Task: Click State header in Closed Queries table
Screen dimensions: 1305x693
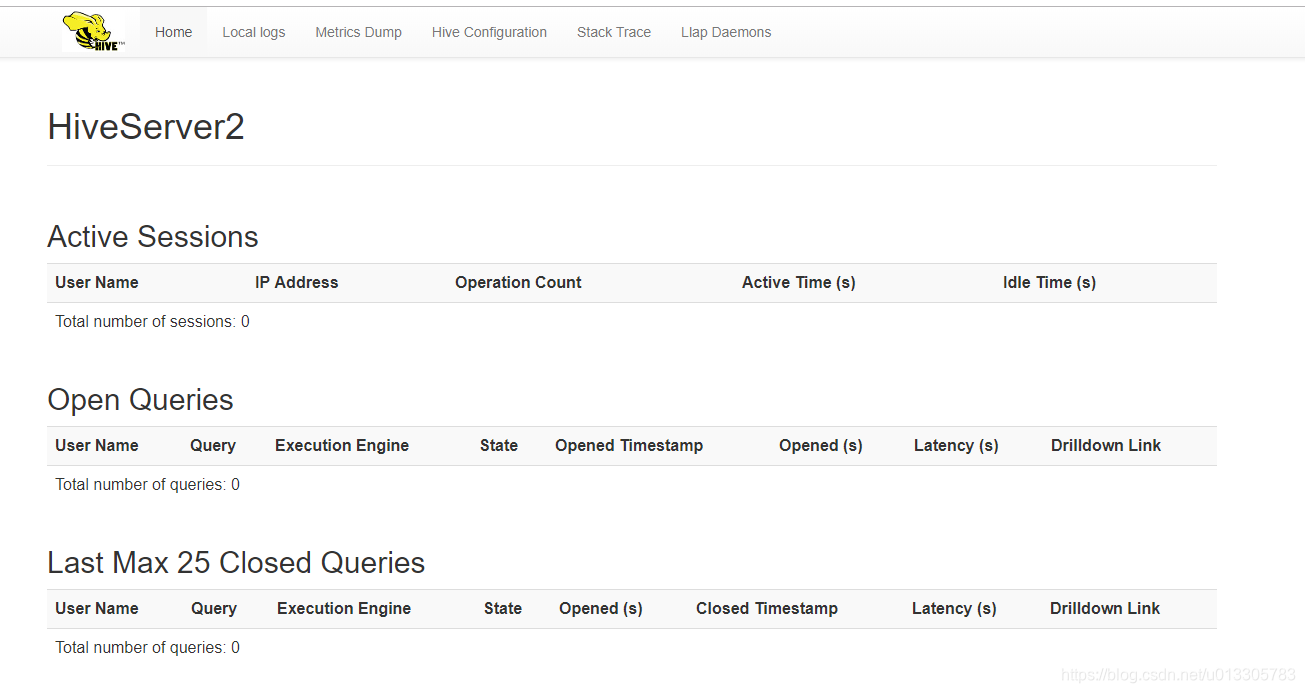Action: click(x=503, y=608)
